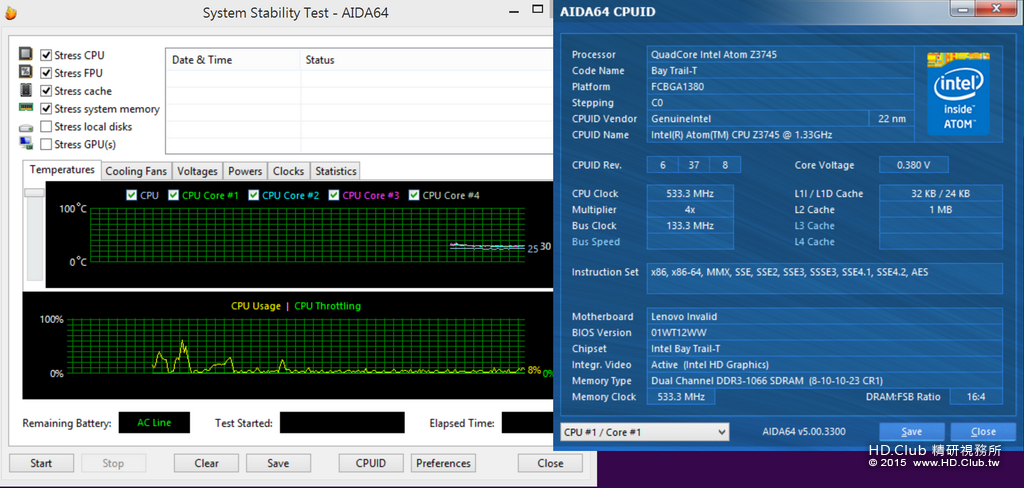This screenshot has height=488, width=1024.
Task: Click the Bay Trail-T code name value
Action: click(x=781, y=71)
